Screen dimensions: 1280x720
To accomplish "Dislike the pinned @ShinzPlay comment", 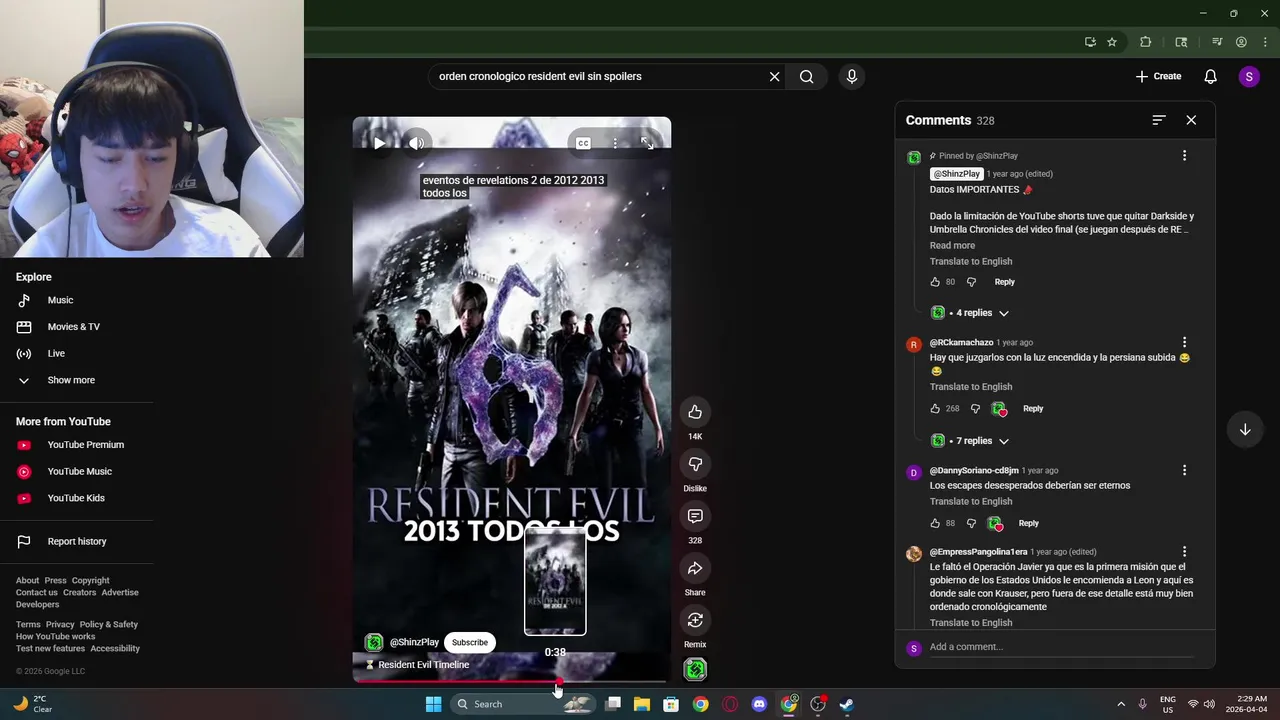I will tap(971, 282).
